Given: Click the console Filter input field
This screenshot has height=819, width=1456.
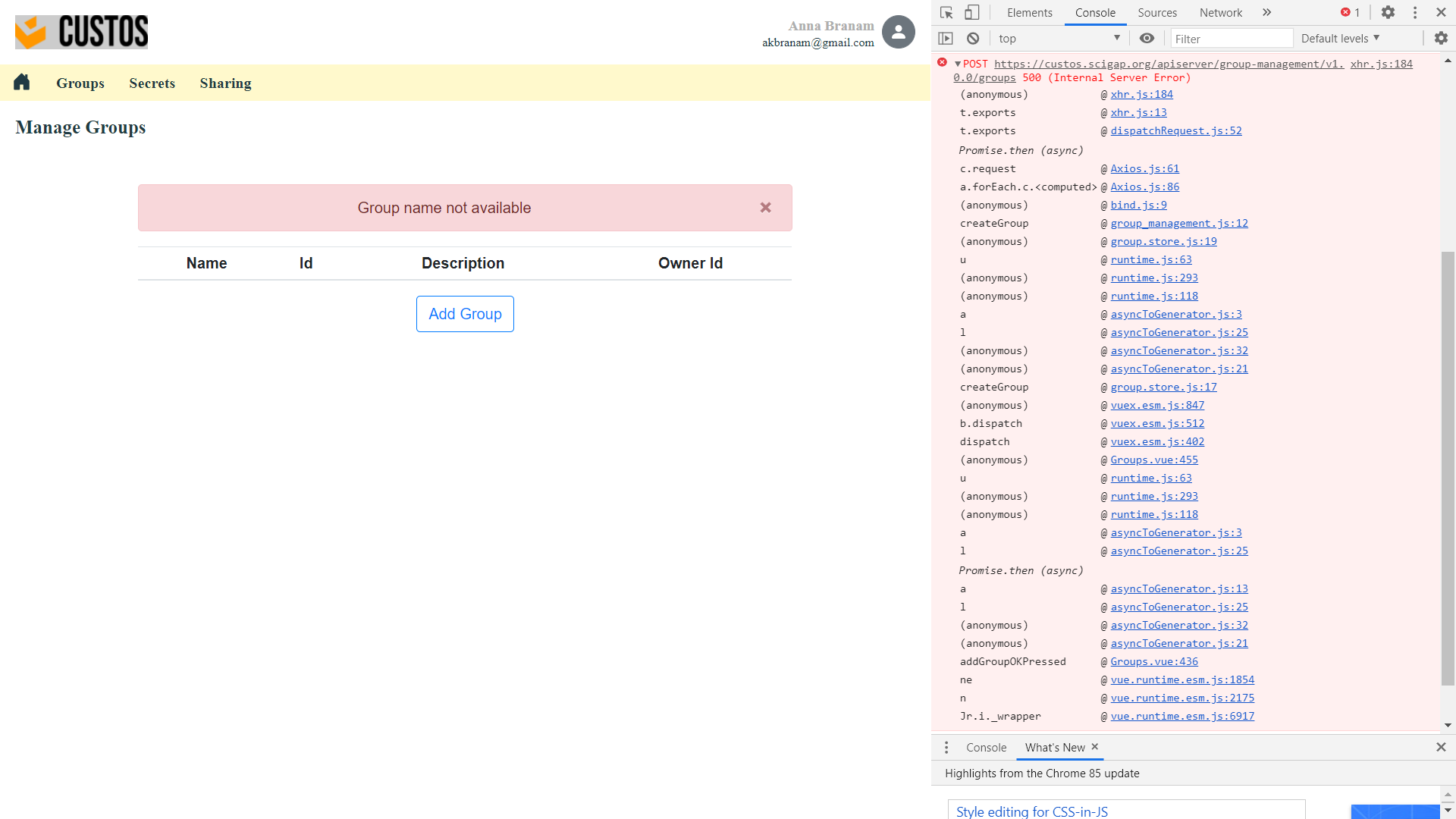Looking at the screenshot, I should click(x=1232, y=39).
